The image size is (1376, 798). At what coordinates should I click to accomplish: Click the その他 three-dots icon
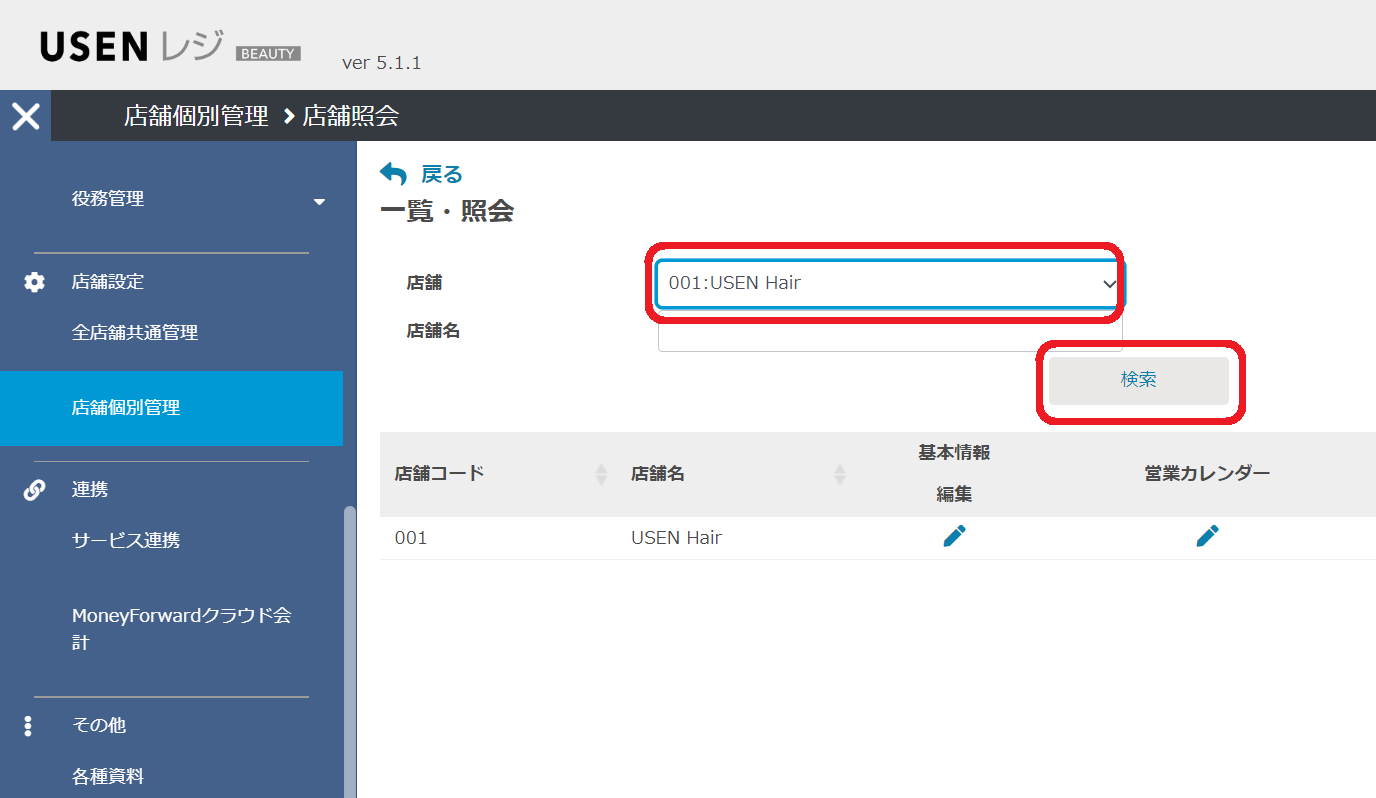tap(28, 726)
